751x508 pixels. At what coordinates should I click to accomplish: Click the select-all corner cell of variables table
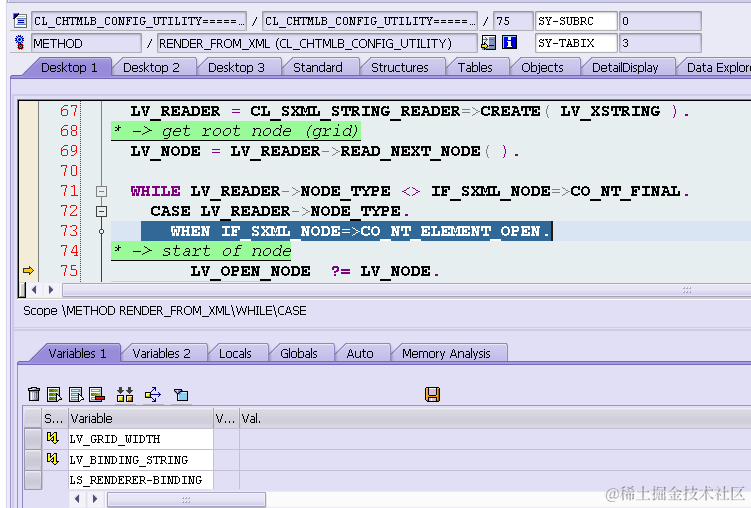(x=33, y=418)
